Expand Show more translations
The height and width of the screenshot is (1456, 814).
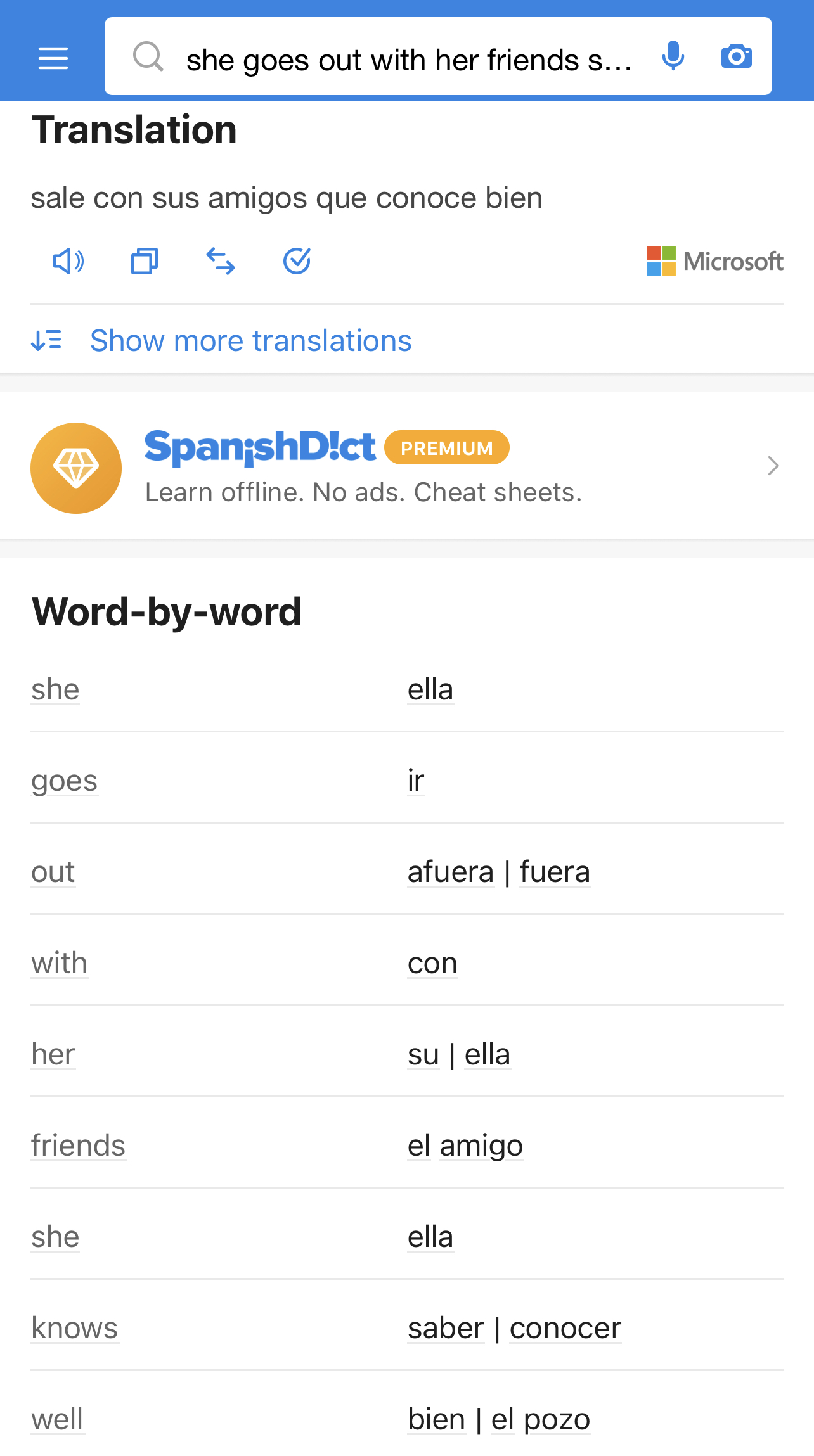pyautogui.click(x=251, y=341)
